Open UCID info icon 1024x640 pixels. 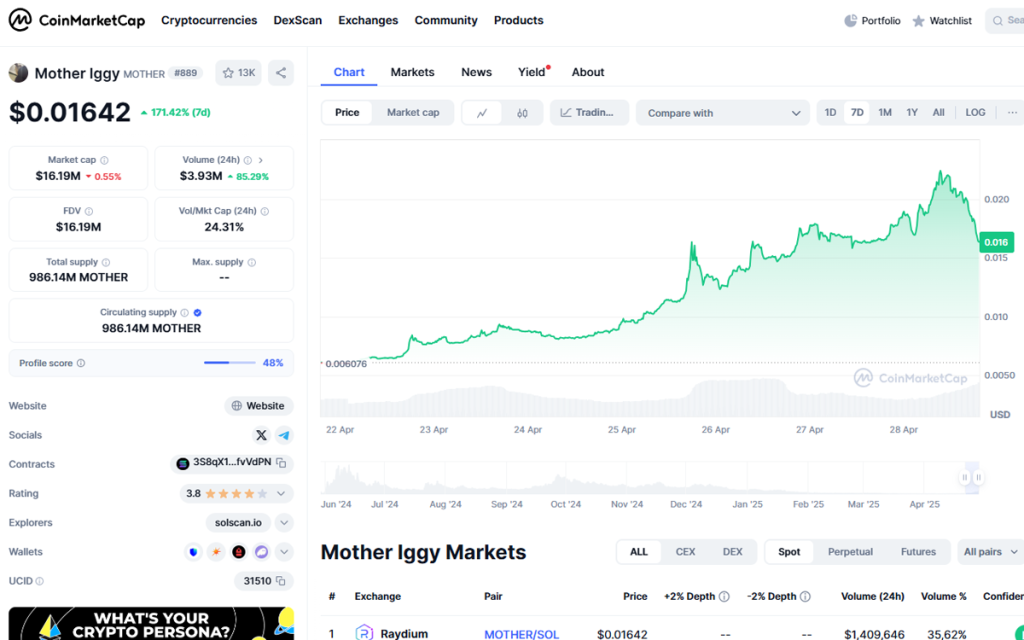pos(40,581)
